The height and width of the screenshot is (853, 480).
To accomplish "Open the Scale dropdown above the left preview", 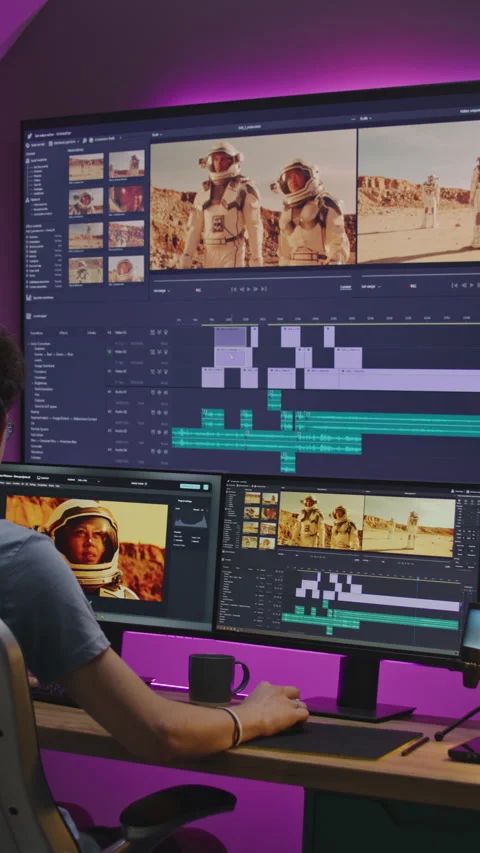I will click(157, 135).
